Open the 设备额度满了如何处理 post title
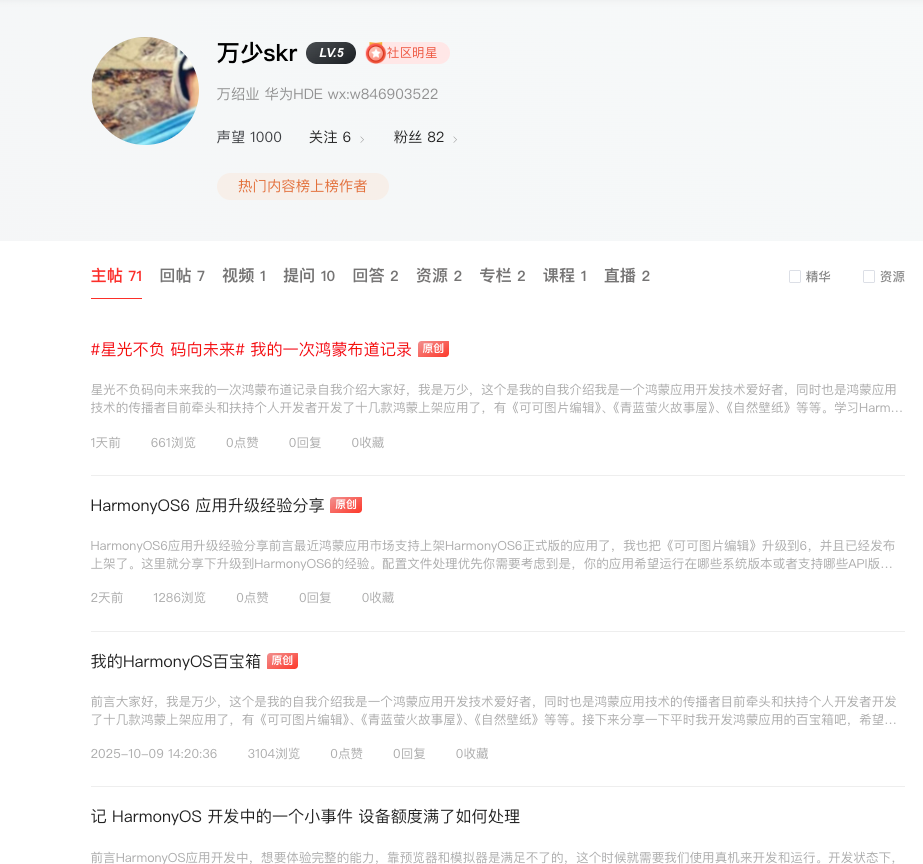923x864 pixels. point(305,817)
